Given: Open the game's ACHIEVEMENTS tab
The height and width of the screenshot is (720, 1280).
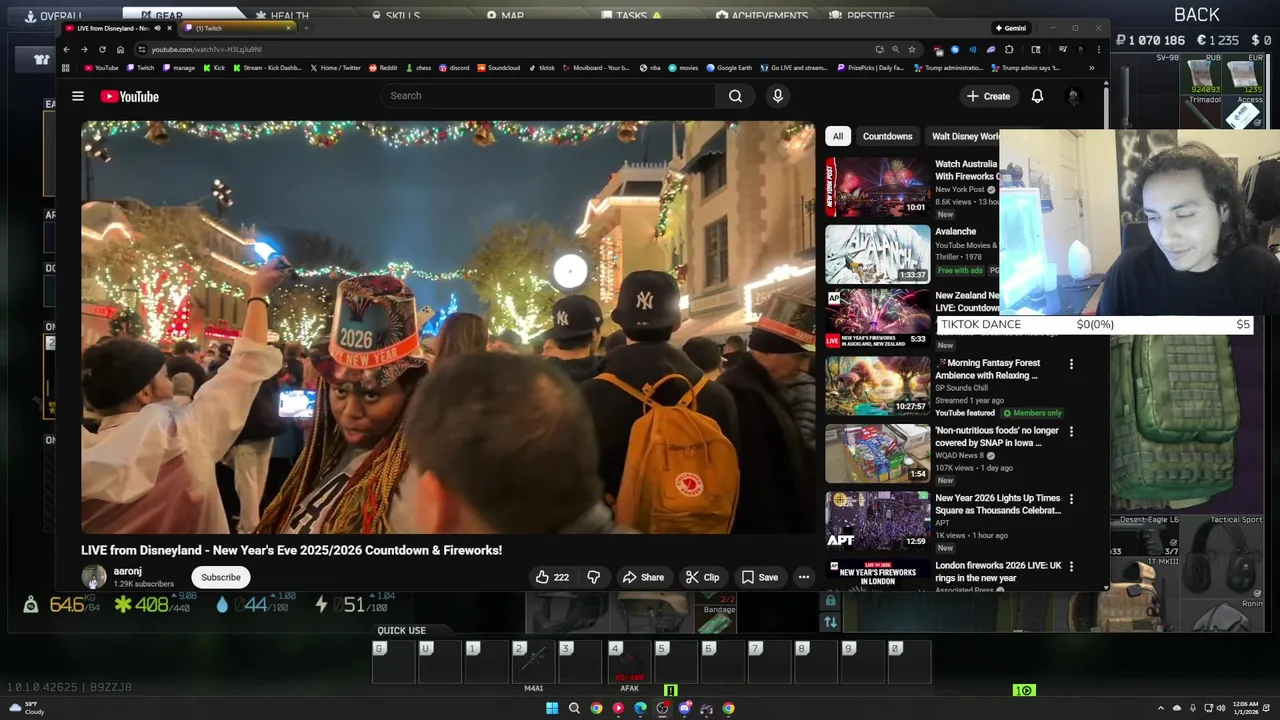Looking at the screenshot, I should tap(762, 16).
